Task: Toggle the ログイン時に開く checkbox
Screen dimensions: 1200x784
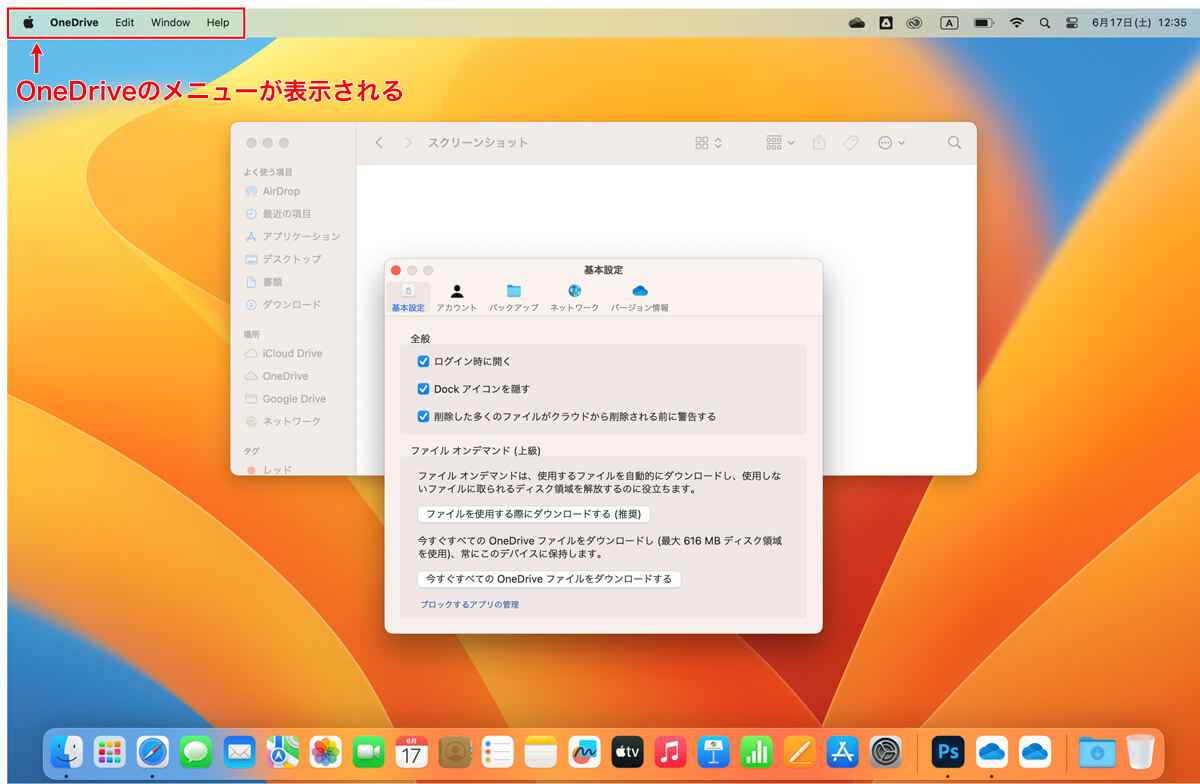Action: (x=424, y=361)
